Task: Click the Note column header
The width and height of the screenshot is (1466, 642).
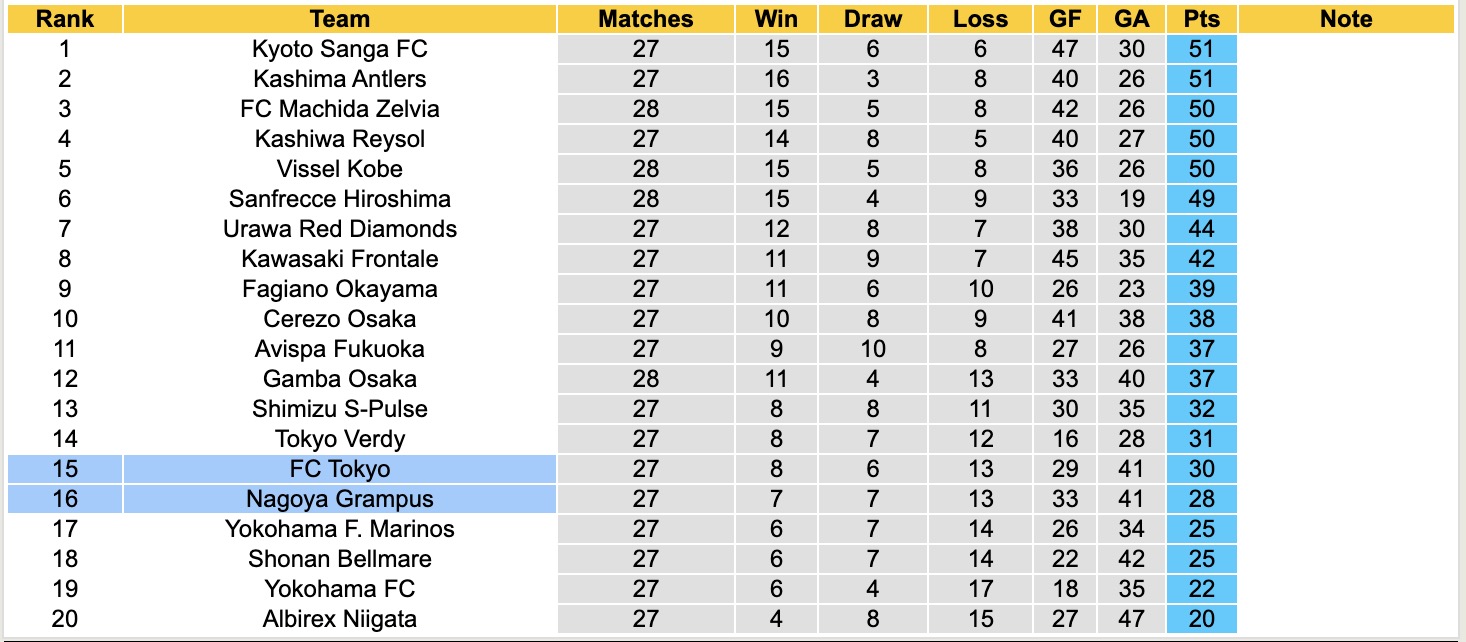Action: pyautogui.click(x=1346, y=19)
